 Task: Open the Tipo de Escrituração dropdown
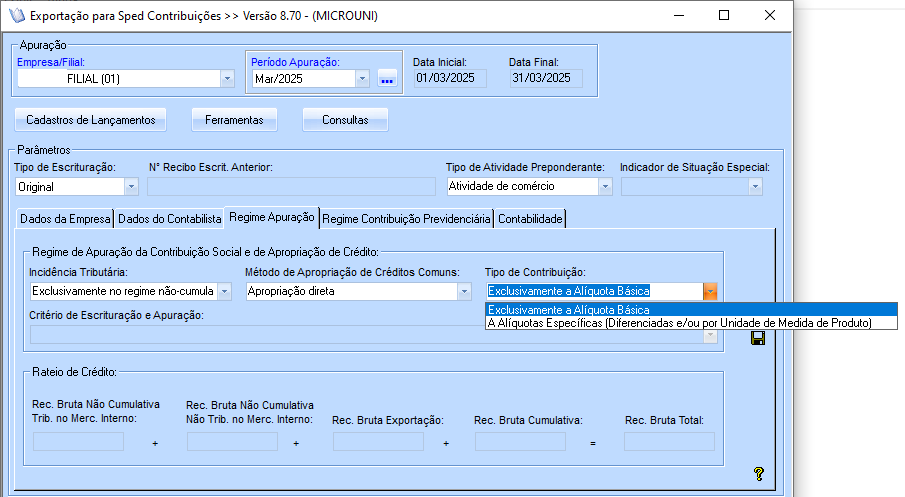pos(132,187)
